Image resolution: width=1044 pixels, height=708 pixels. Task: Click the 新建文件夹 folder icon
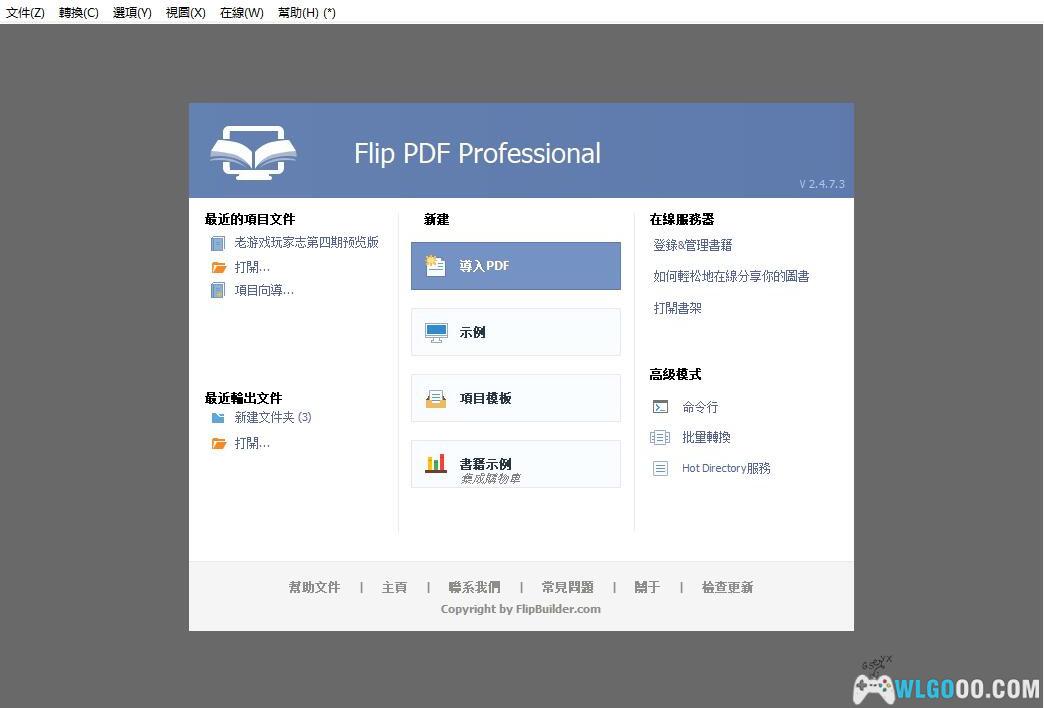(x=218, y=418)
